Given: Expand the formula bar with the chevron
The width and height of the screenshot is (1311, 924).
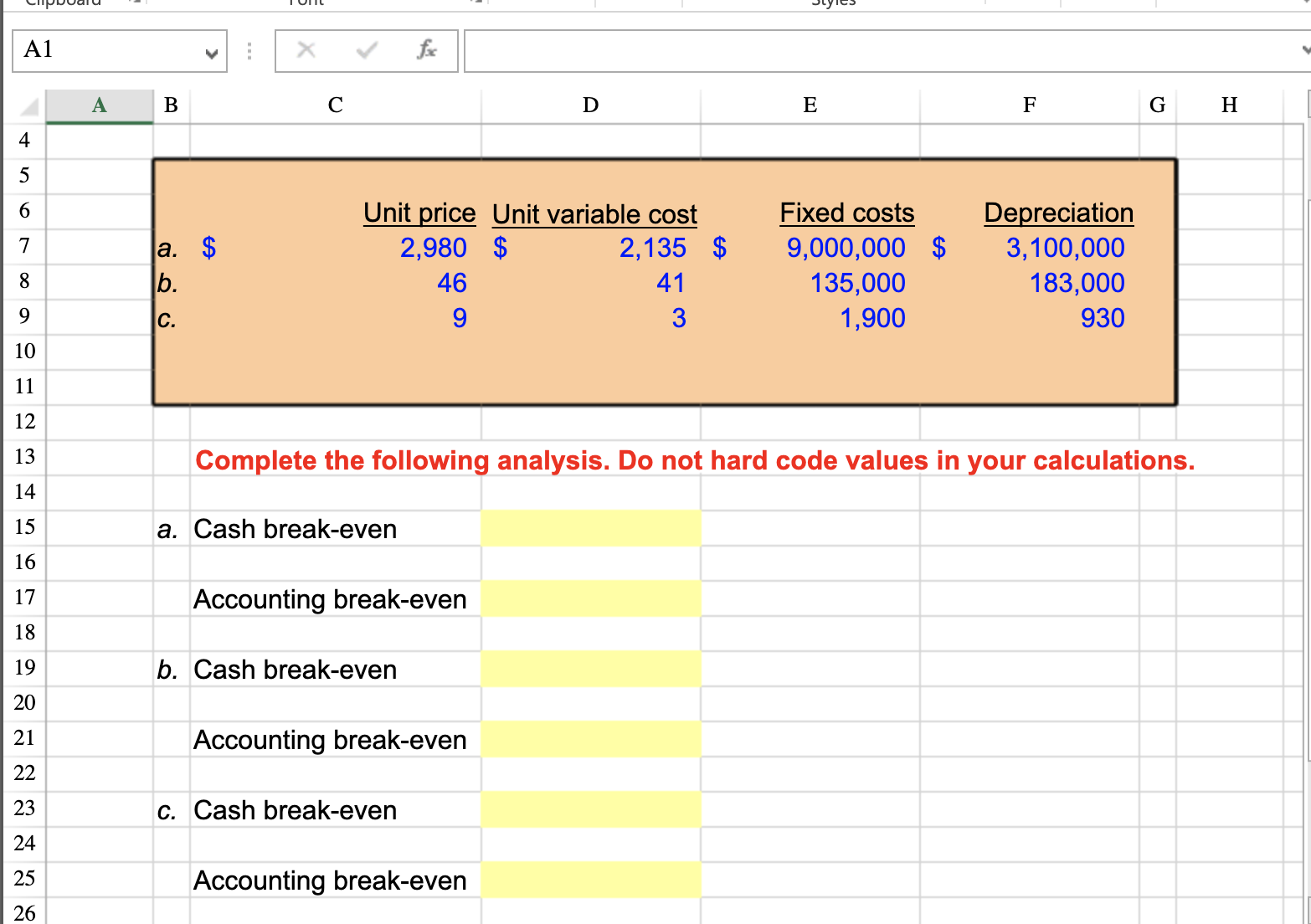Looking at the screenshot, I should point(1306,50).
